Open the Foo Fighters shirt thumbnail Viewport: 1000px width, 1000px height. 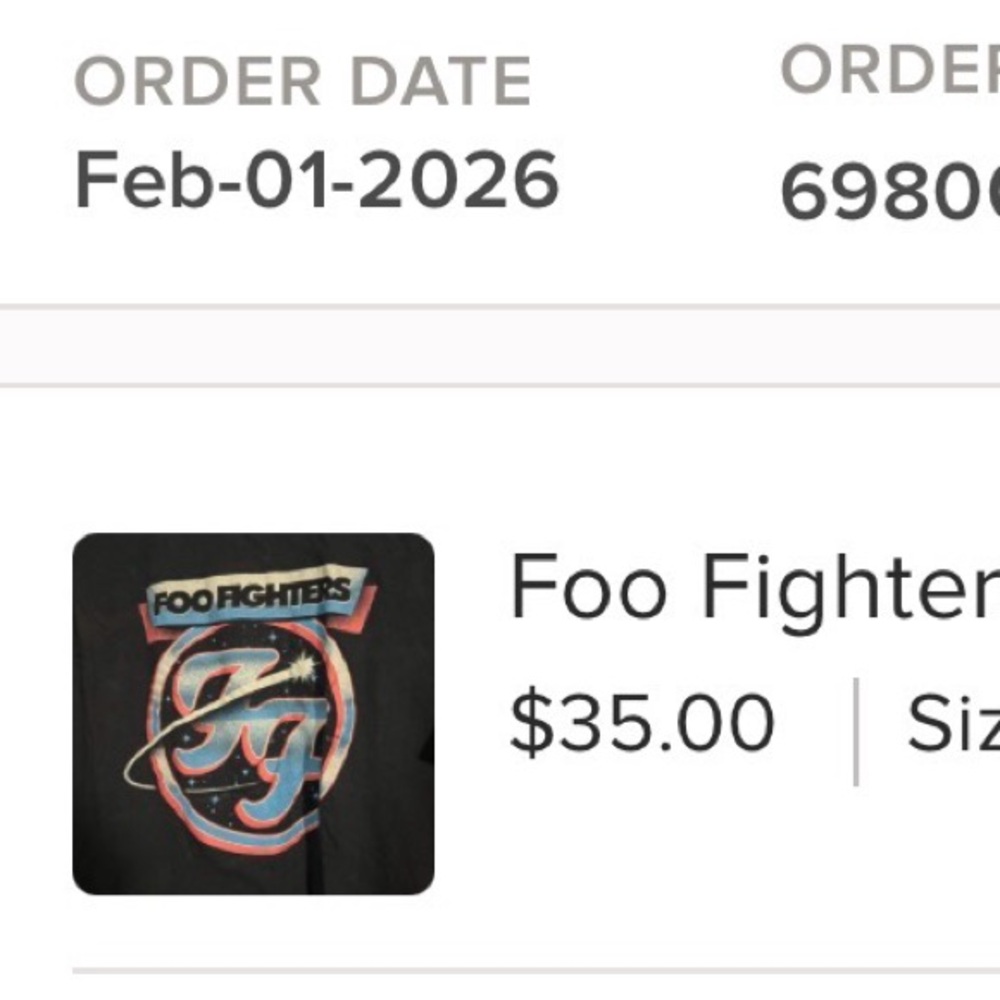click(253, 714)
